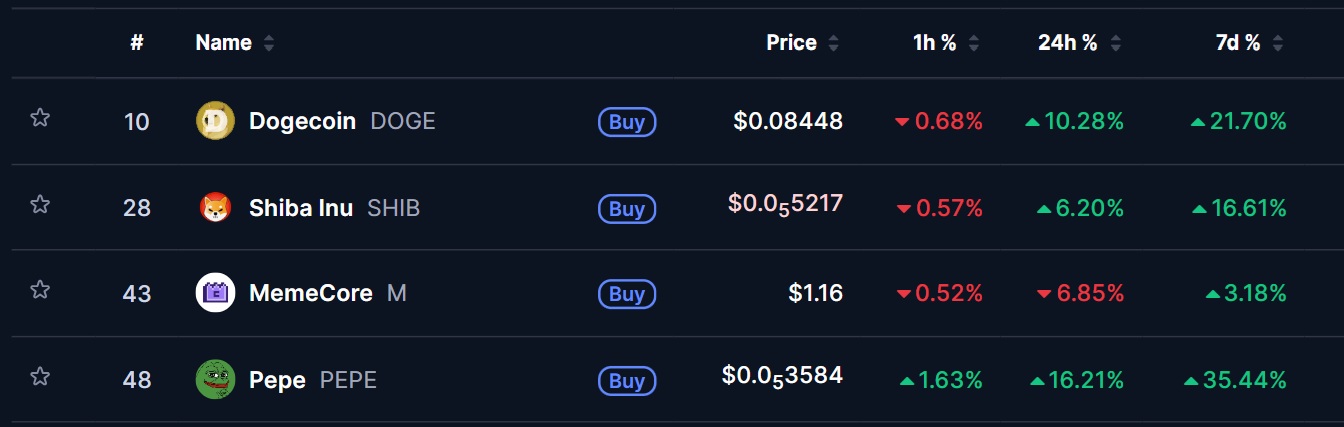Click the Shiba Inu coin logo
The image size is (1344, 427).
tap(215, 208)
